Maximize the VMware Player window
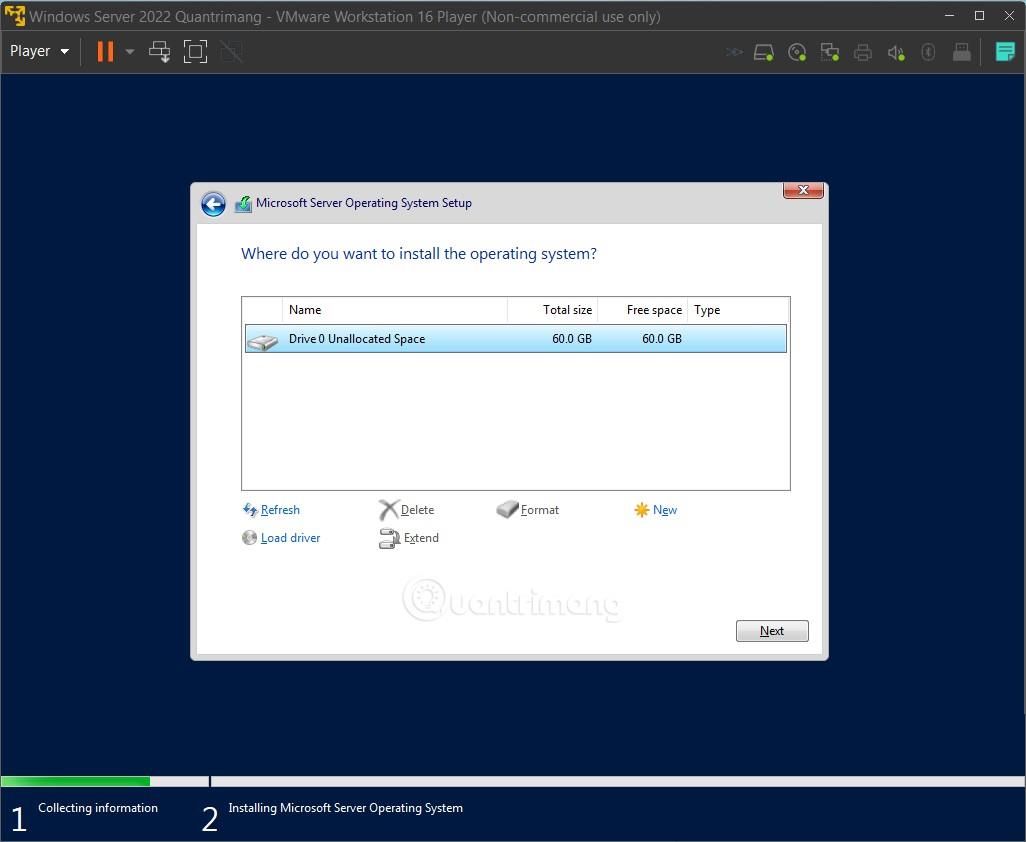Image resolution: width=1026 pixels, height=842 pixels. (x=980, y=16)
